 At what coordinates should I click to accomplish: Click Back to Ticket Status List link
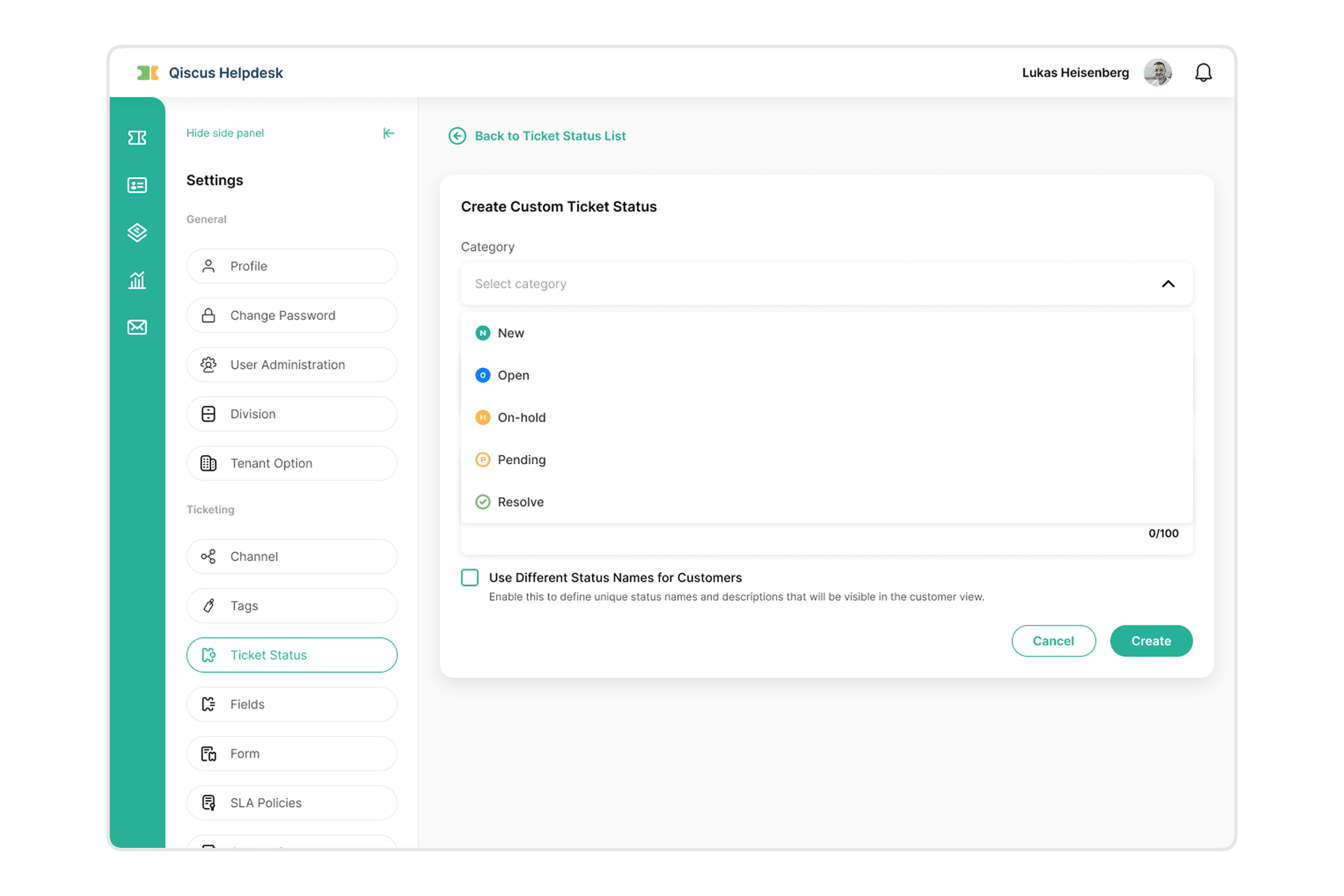[x=550, y=136]
